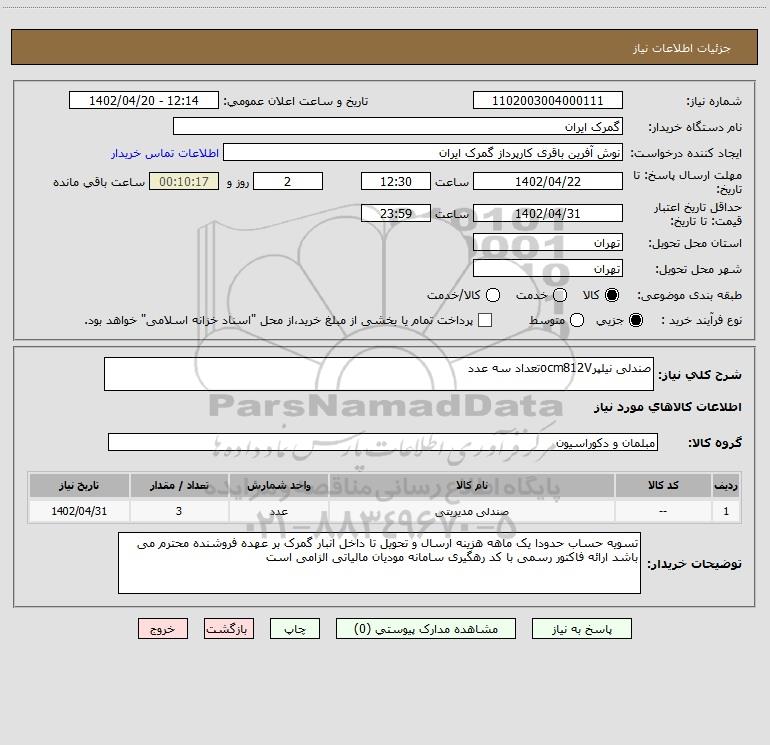The width and height of the screenshot is (770, 745).
Task: Click the بازگشت back button
Action: coord(229,629)
